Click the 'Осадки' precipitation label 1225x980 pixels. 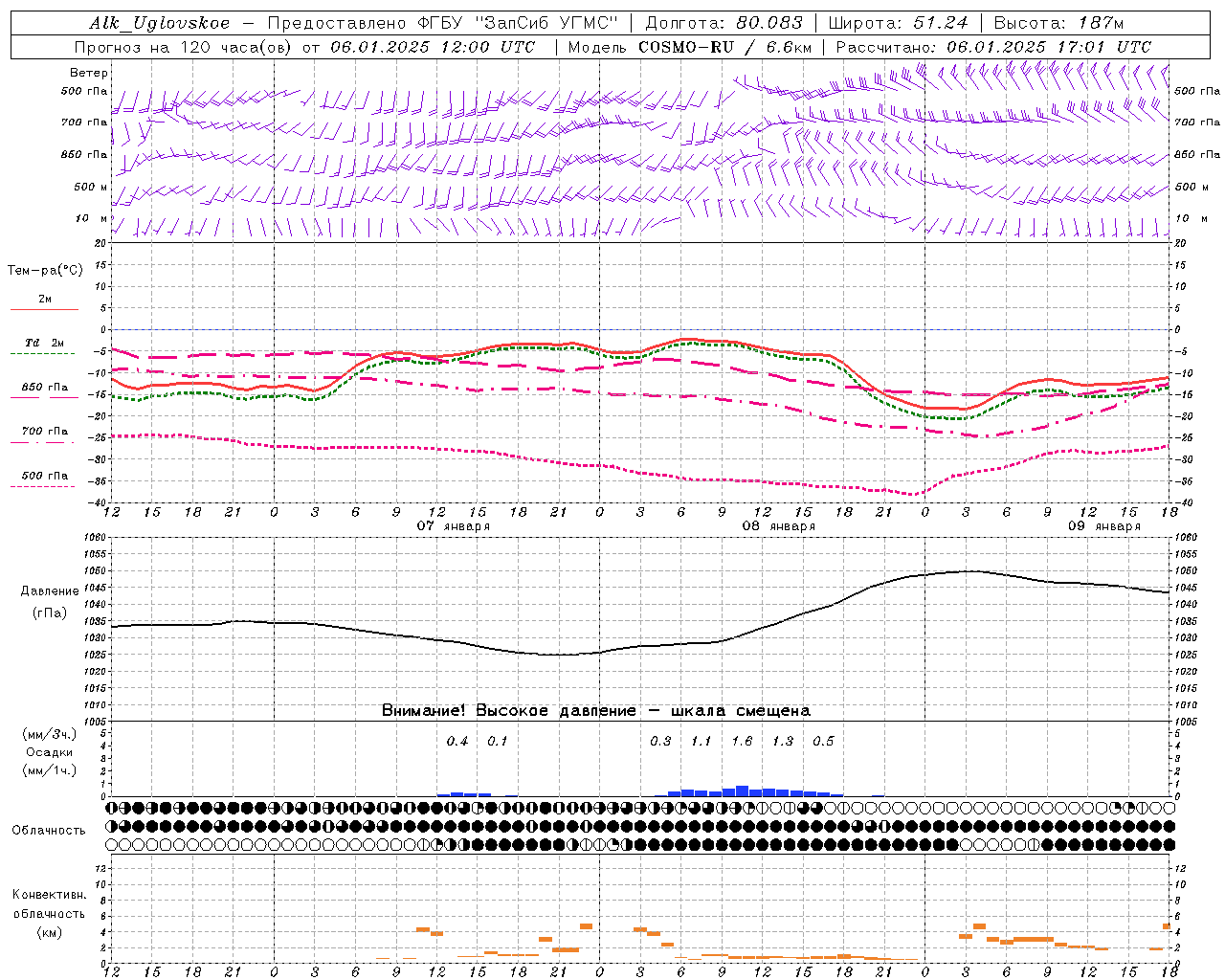50,752
